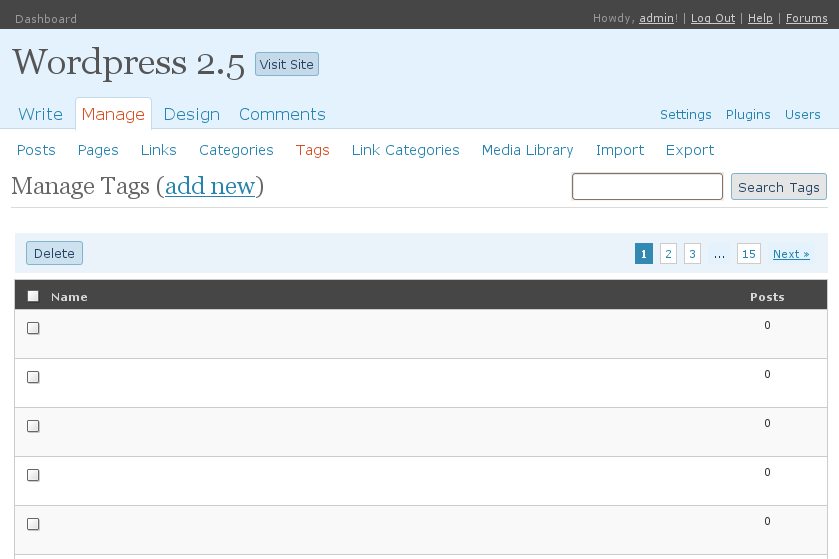Open Links submenu

pyautogui.click(x=158, y=150)
